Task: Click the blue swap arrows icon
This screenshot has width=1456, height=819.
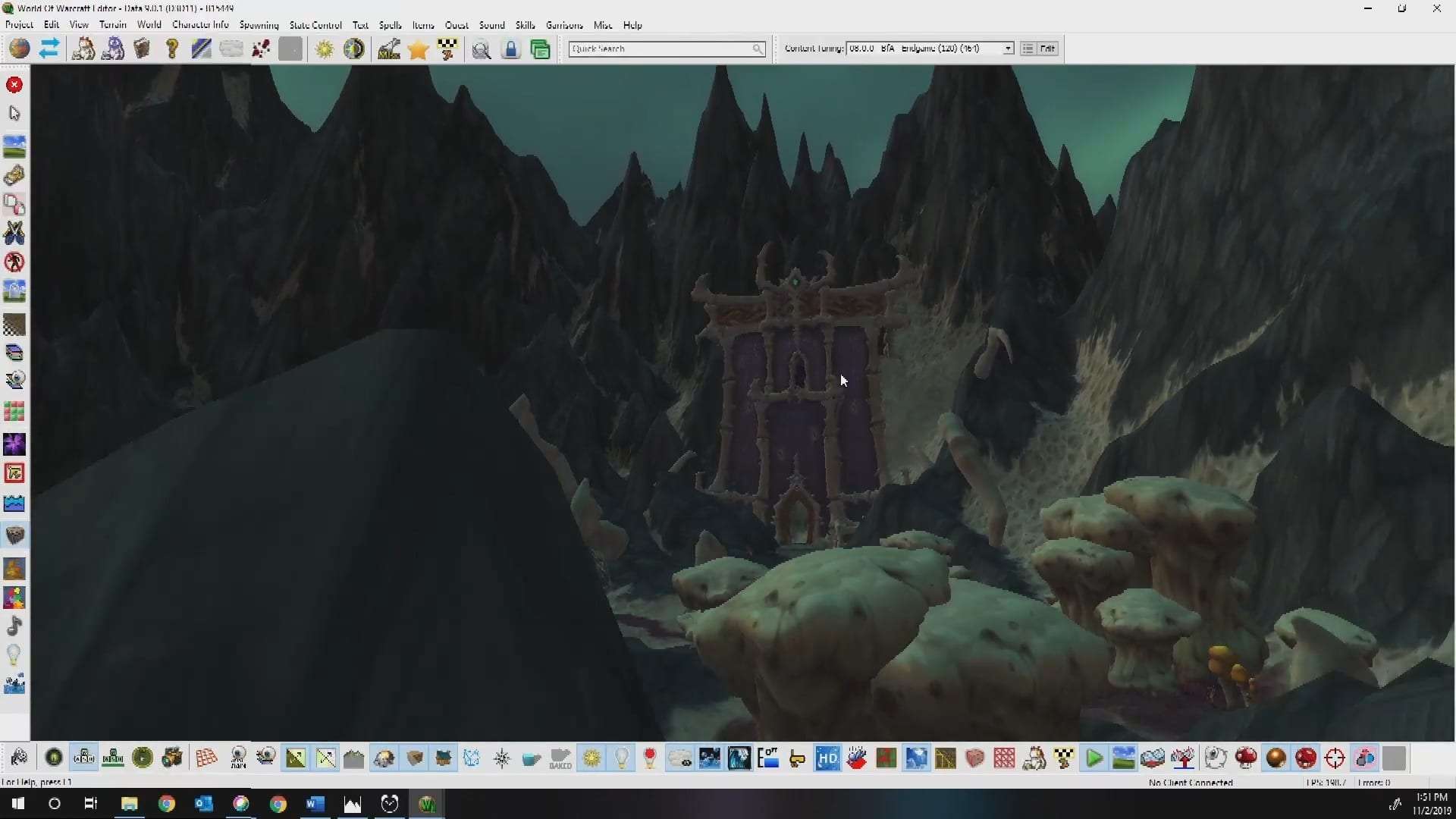Action: [49, 49]
